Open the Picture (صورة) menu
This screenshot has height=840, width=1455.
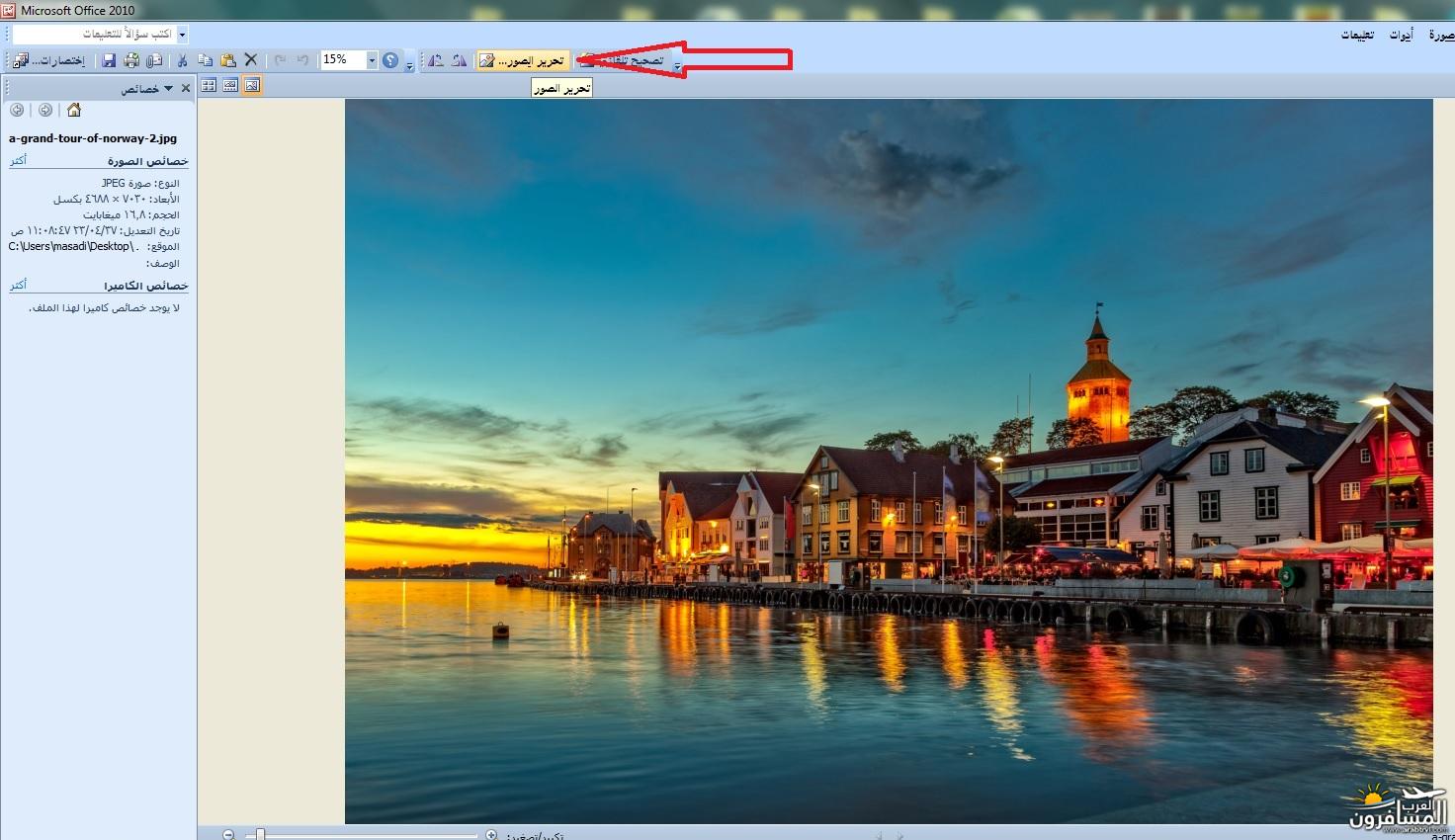1440,35
